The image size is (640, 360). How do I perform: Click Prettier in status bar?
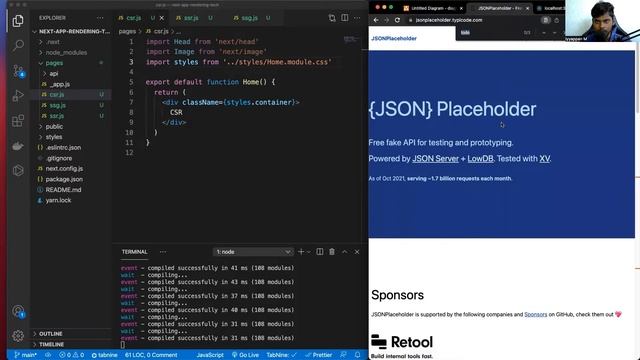point(318,355)
